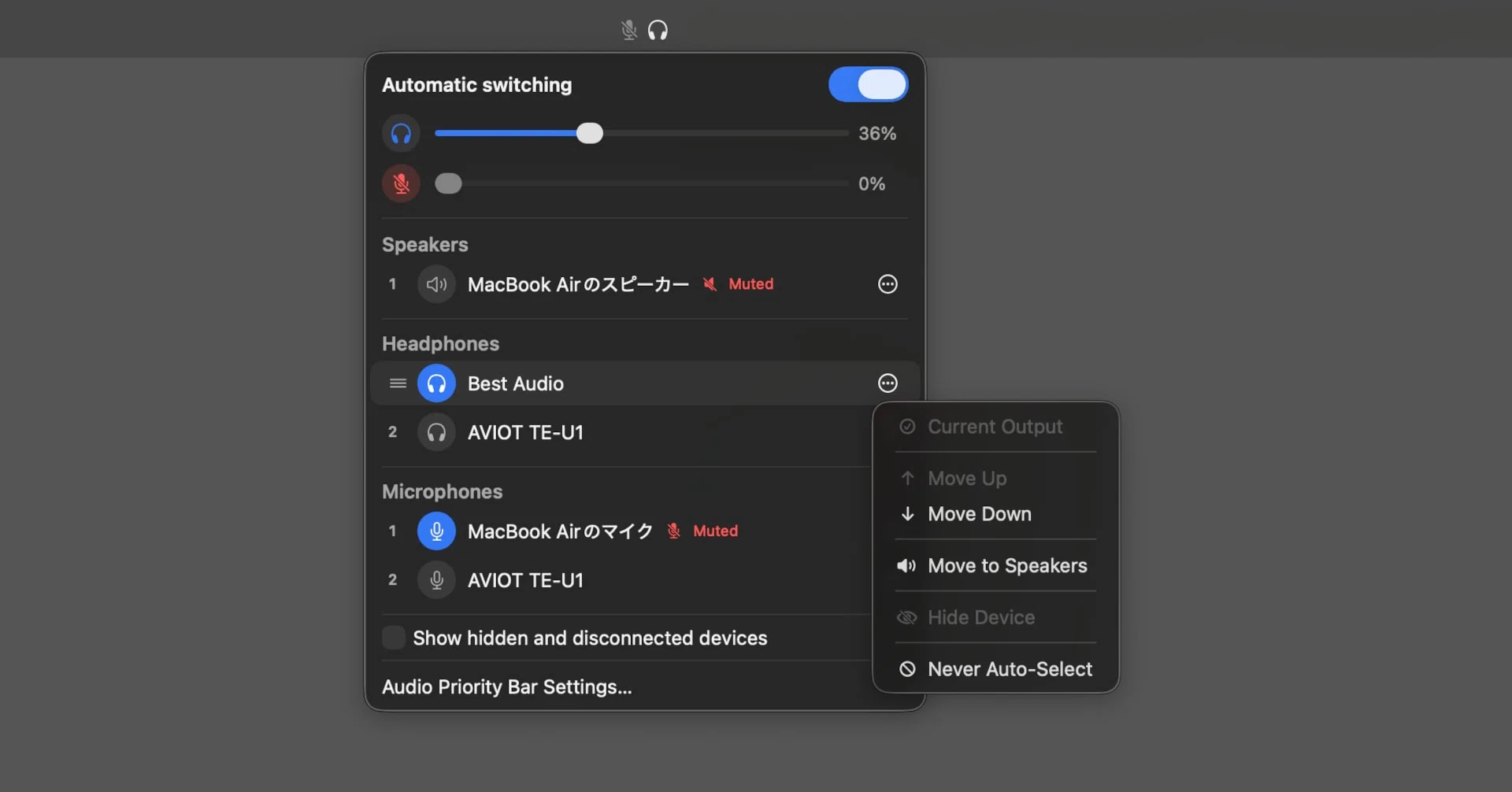
Task: Click the Speakers section header
Action: coord(424,245)
